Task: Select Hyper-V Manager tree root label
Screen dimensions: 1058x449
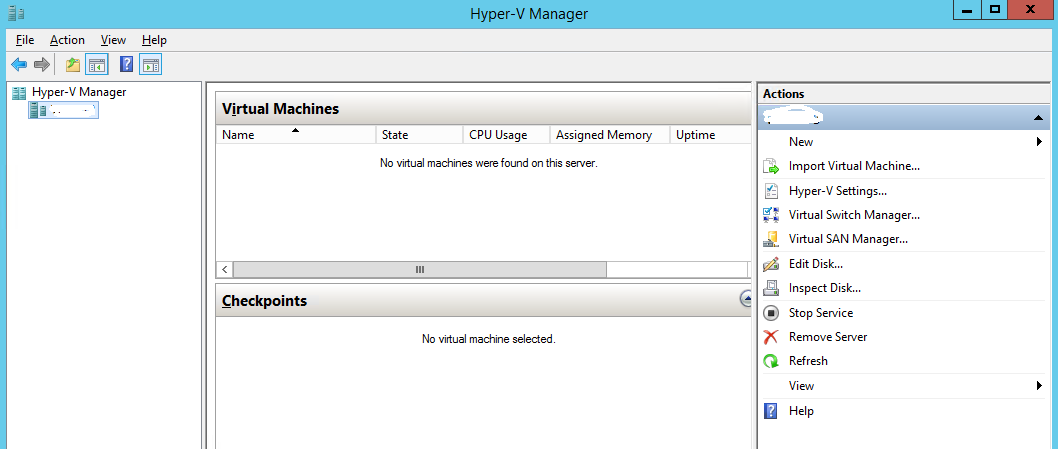Action: coord(79,93)
